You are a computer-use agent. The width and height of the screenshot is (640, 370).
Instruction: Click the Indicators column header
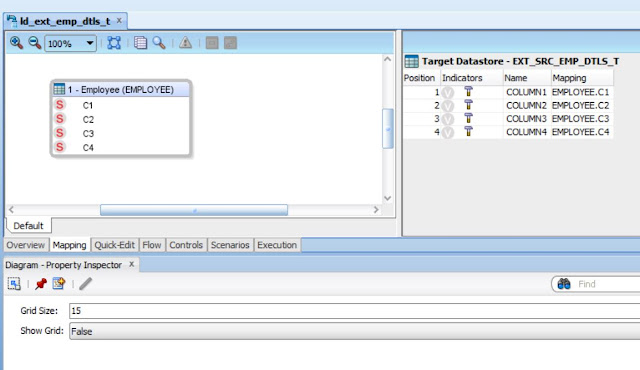pos(471,78)
